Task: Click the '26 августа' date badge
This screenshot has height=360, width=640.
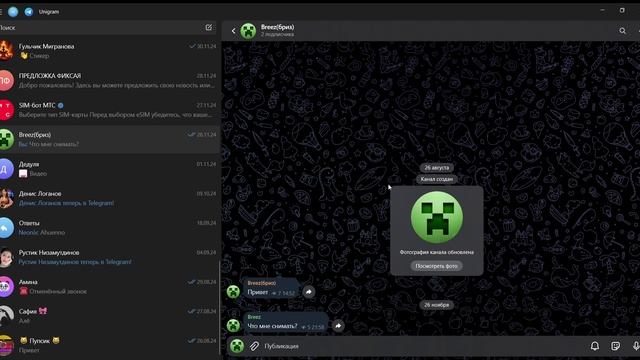Action: 436,168
